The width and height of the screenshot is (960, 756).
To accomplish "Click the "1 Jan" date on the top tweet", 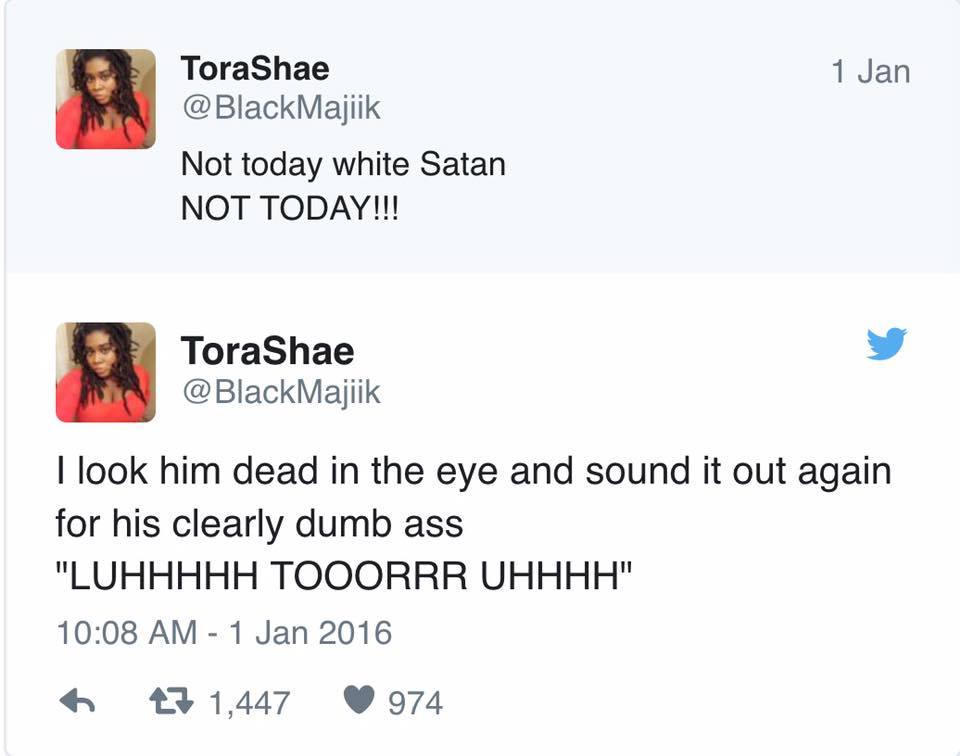I will coord(870,71).
